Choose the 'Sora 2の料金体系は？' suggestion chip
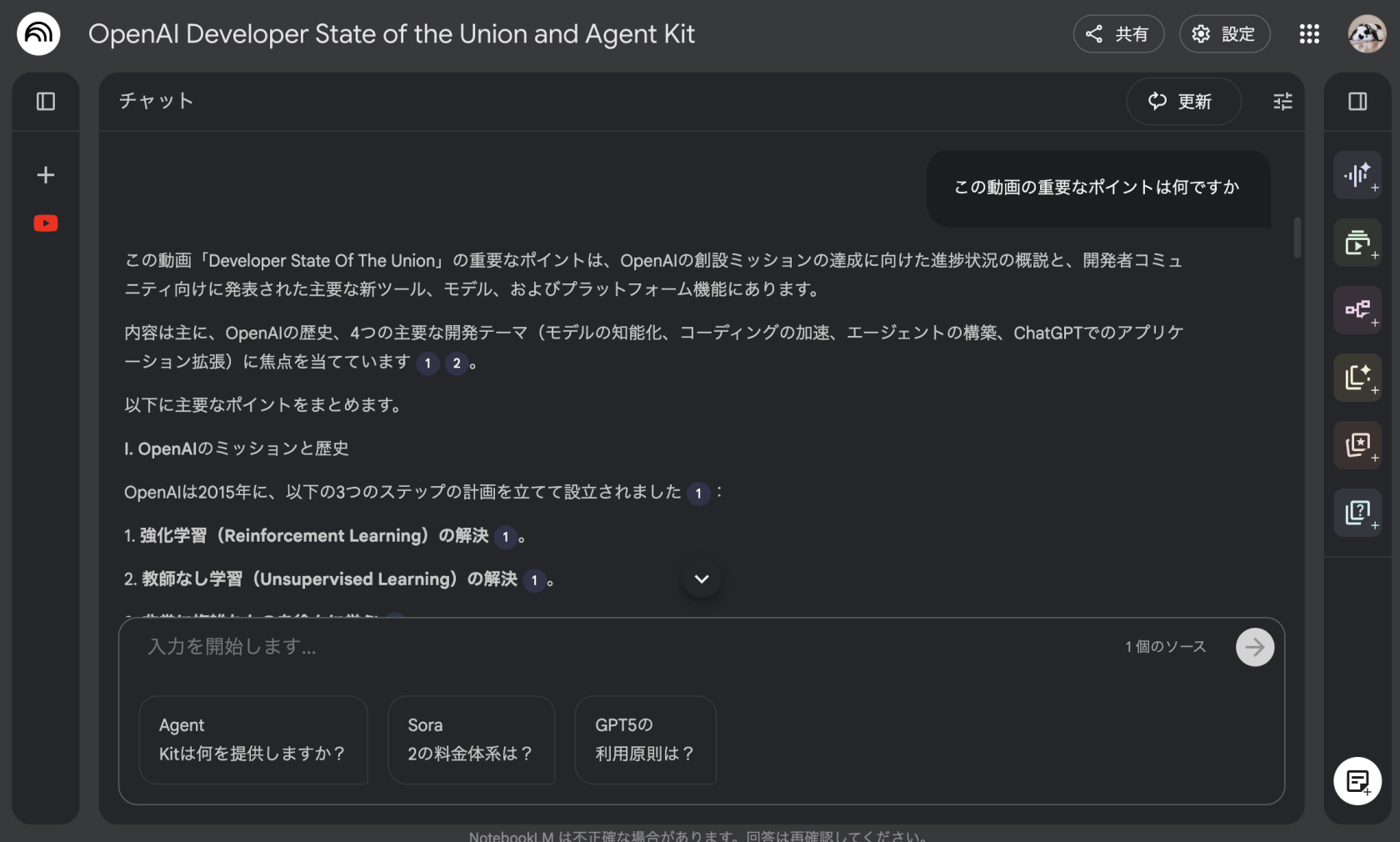The height and width of the screenshot is (842, 1400). pos(471,739)
